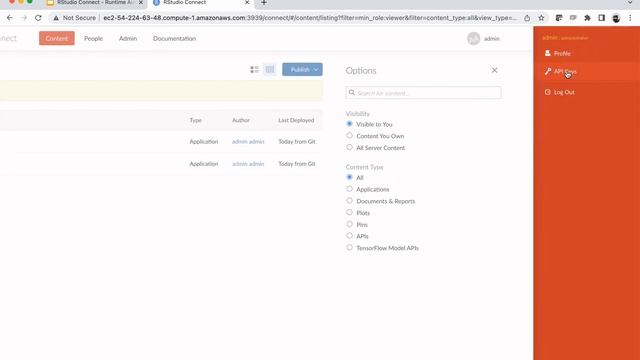Select the All content type radio
The height and width of the screenshot is (360, 640).
pyautogui.click(x=349, y=177)
